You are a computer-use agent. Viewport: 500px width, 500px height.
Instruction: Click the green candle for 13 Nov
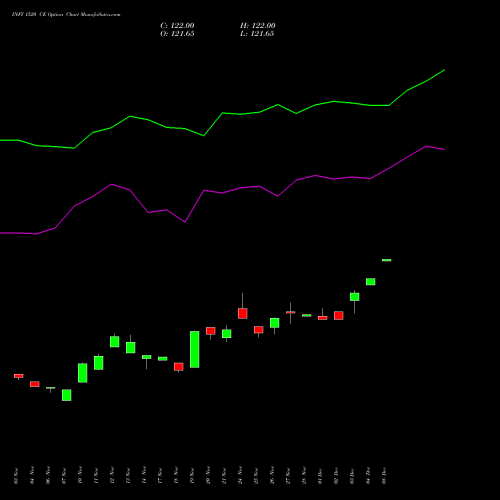click(x=131, y=348)
